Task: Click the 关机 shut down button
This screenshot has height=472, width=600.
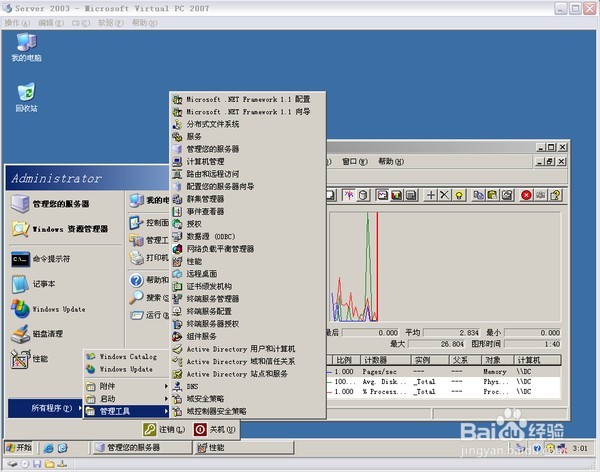Action: pyautogui.click(x=214, y=430)
